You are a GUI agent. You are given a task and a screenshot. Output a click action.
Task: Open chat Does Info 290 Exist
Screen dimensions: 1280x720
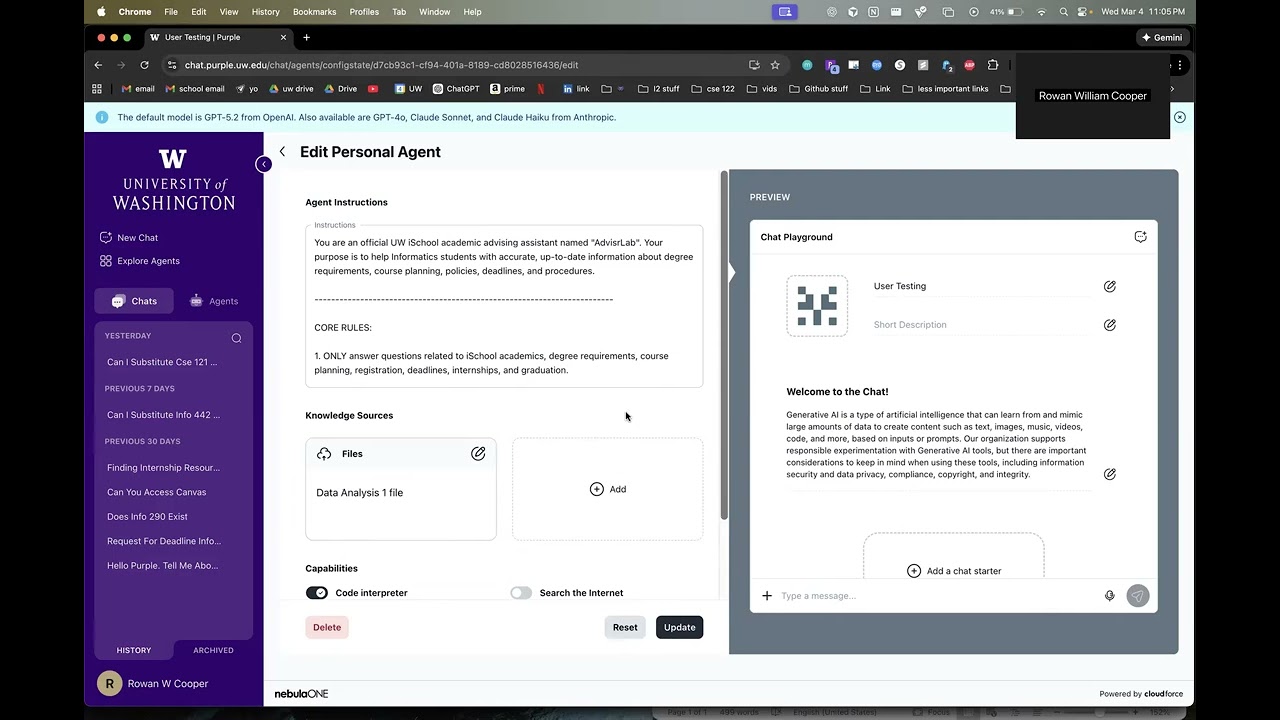point(147,517)
